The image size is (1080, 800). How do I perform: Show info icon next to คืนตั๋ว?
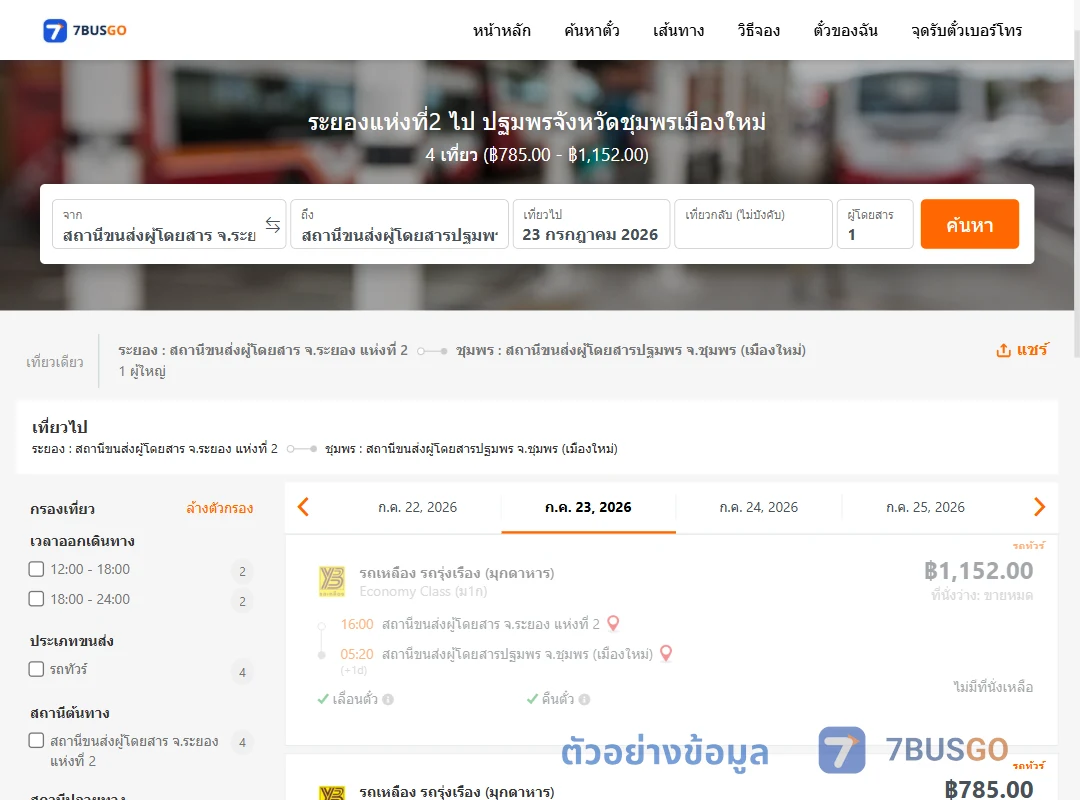click(585, 699)
